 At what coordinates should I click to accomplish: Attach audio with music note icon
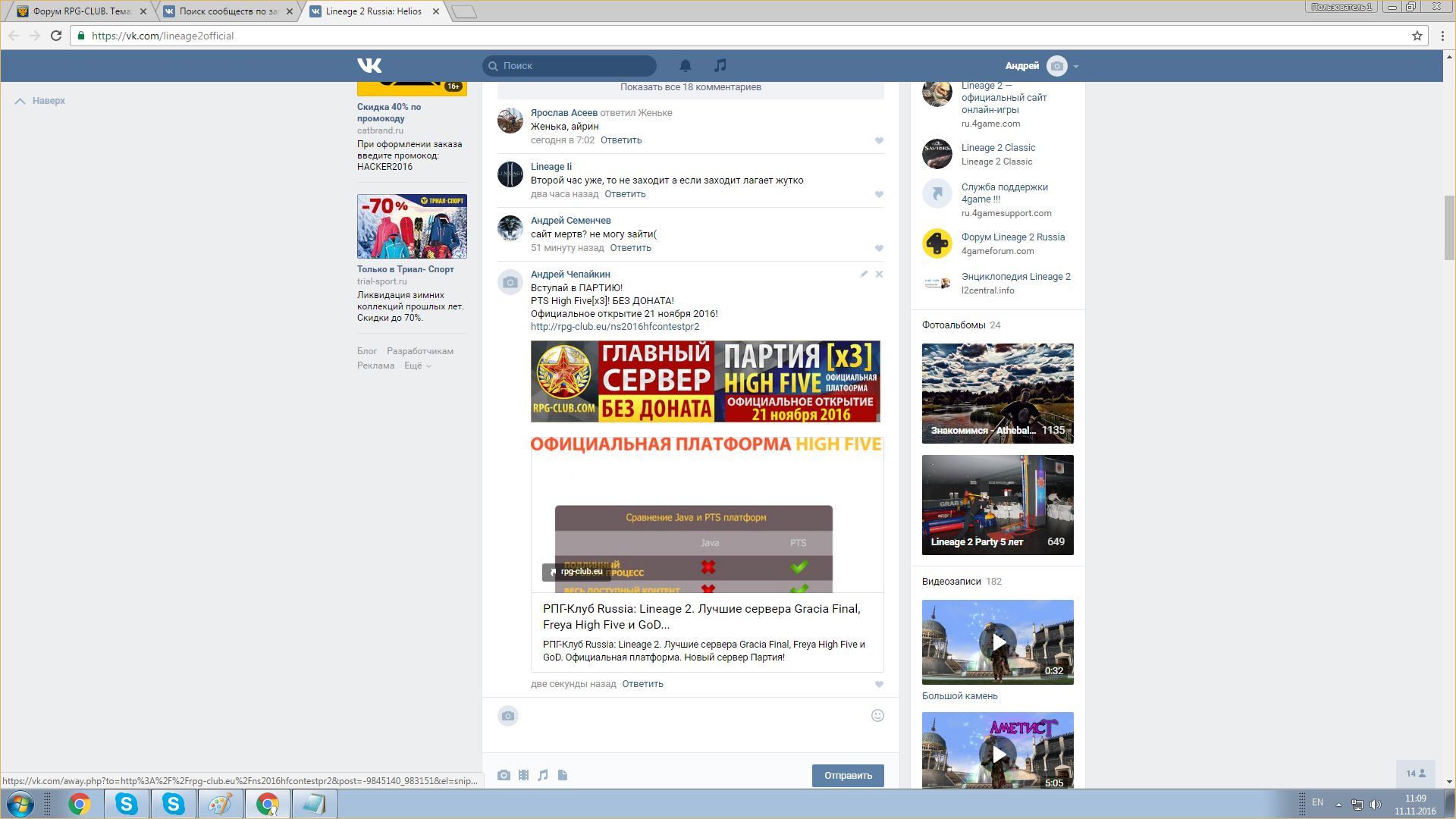point(543,775)
